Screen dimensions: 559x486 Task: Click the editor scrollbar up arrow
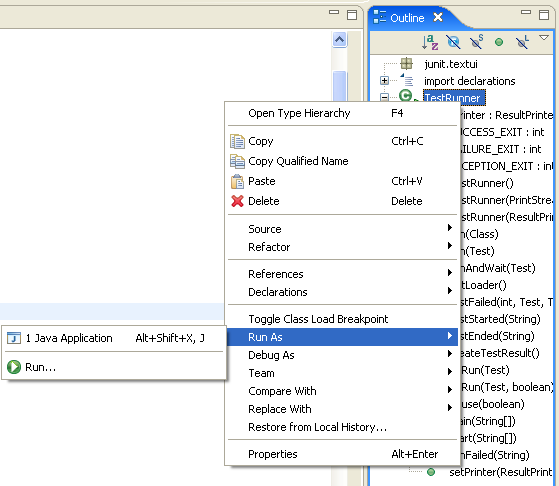tap(339, 40)
